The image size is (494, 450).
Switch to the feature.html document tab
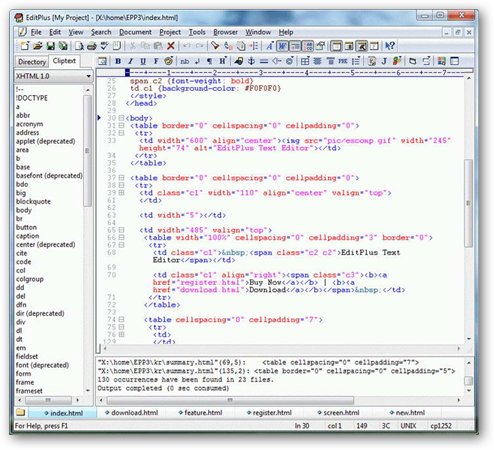200,413
